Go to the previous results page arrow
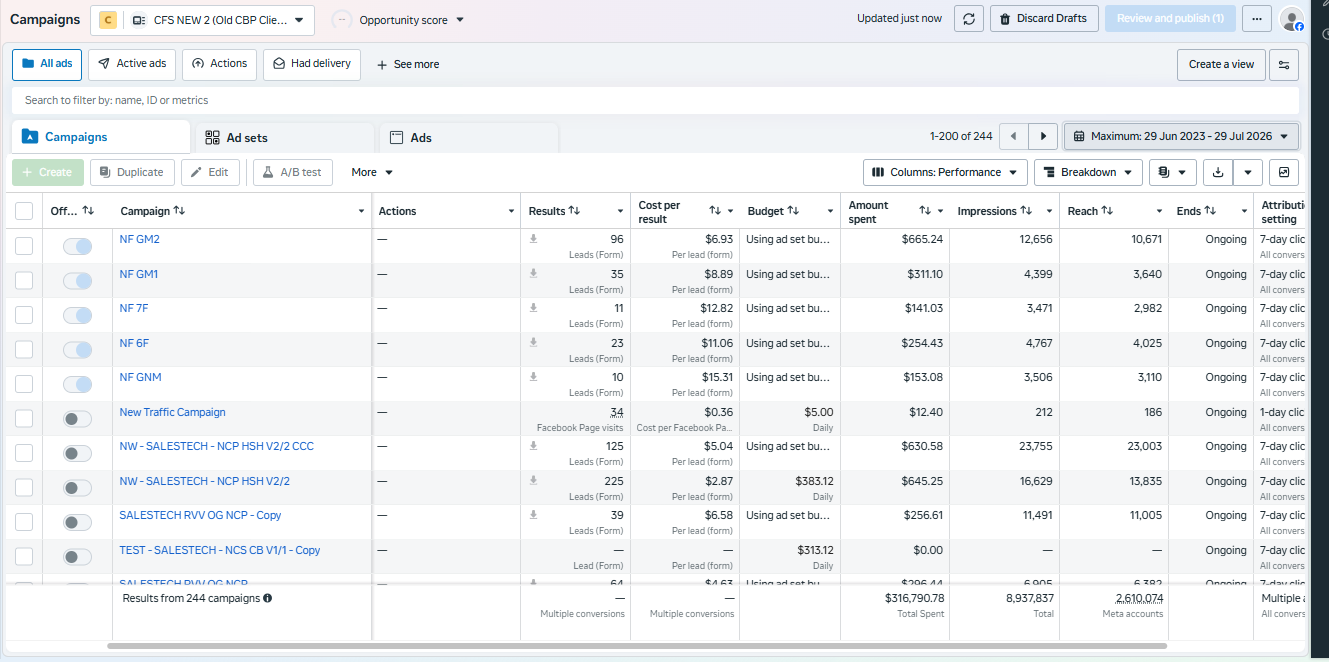The width and height of the screenshot is (1329, 662). pos(1014,136)
